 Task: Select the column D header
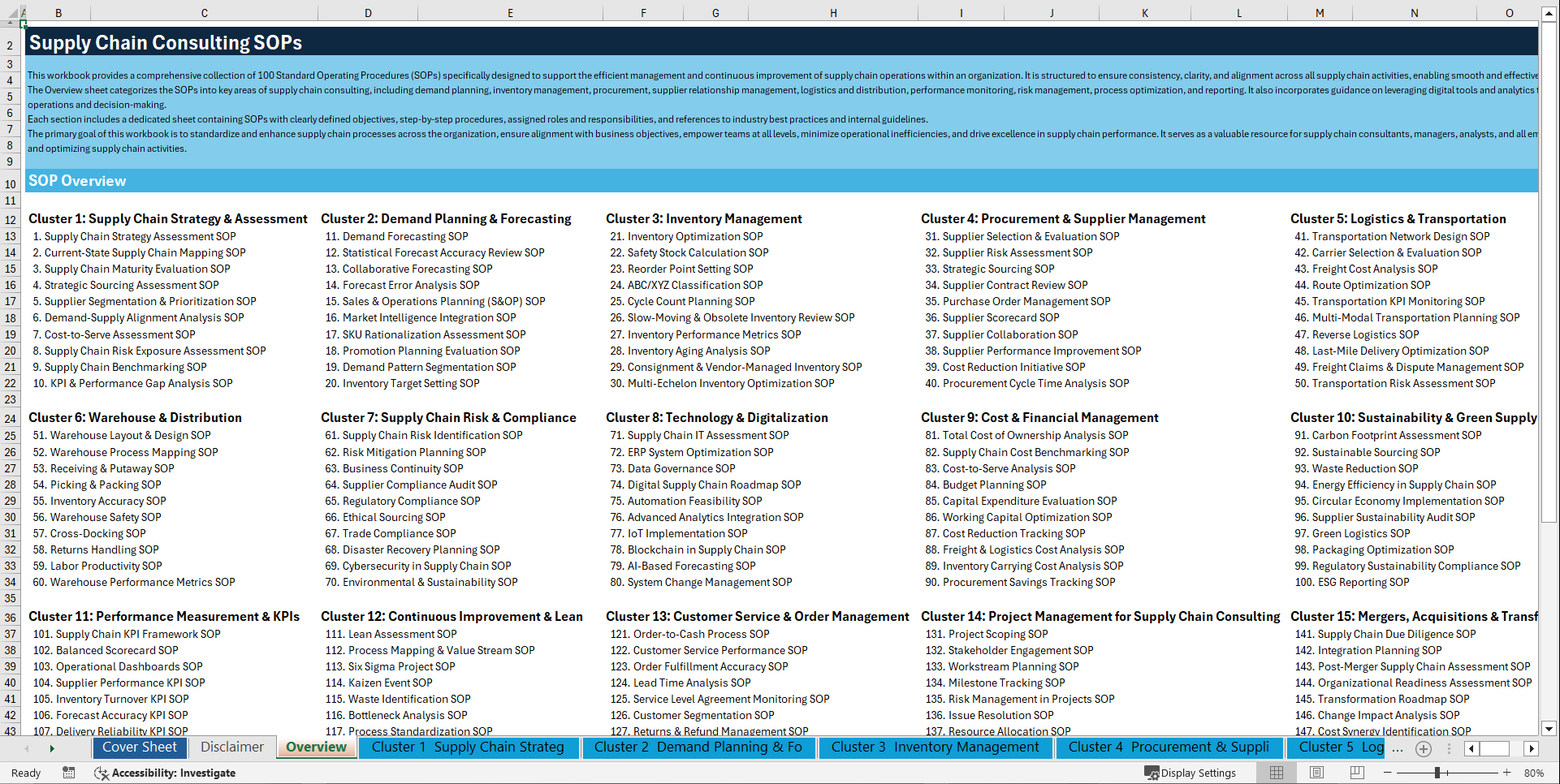click(368, 12)
